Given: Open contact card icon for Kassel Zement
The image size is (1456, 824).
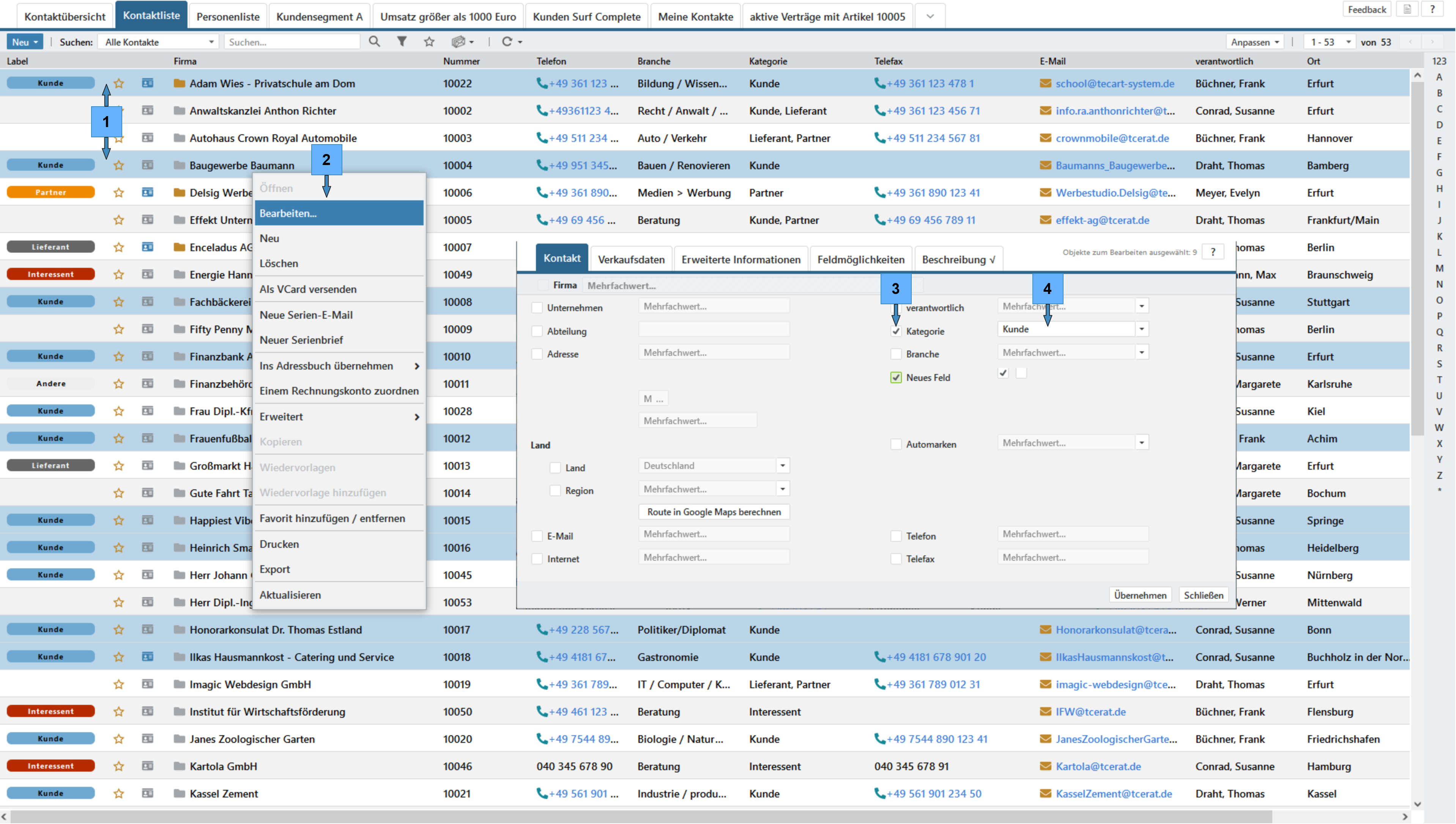Looking at the screenshot, I should (x=148, y=793).
